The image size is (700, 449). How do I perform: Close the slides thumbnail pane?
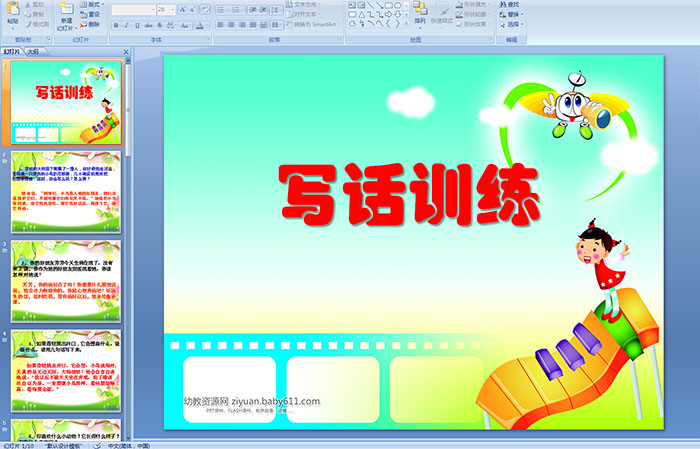[x=126, y=52]
